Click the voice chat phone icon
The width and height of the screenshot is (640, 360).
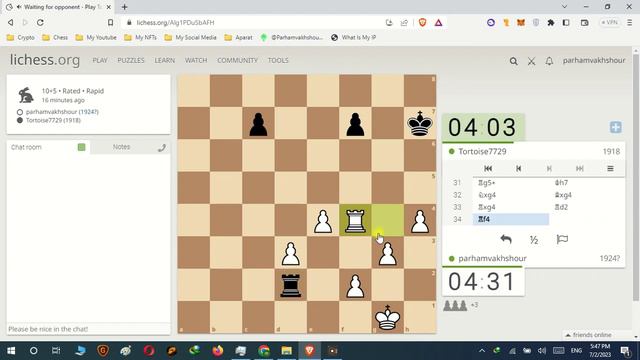[162, 147]
